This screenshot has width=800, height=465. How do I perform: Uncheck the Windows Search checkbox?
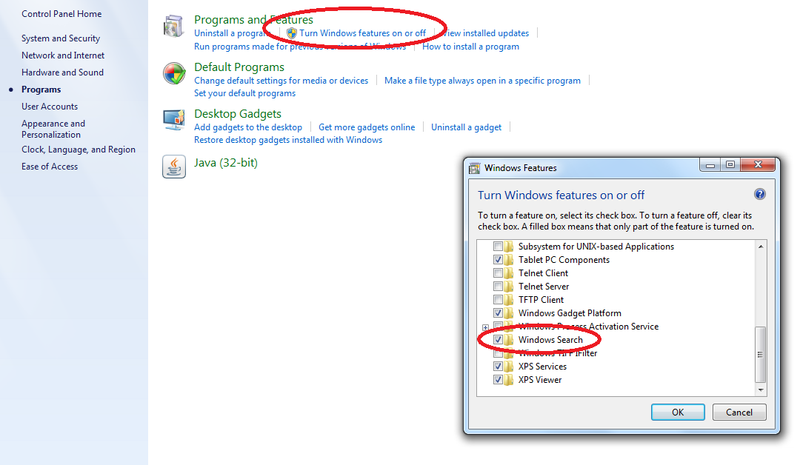coord(498,339)
